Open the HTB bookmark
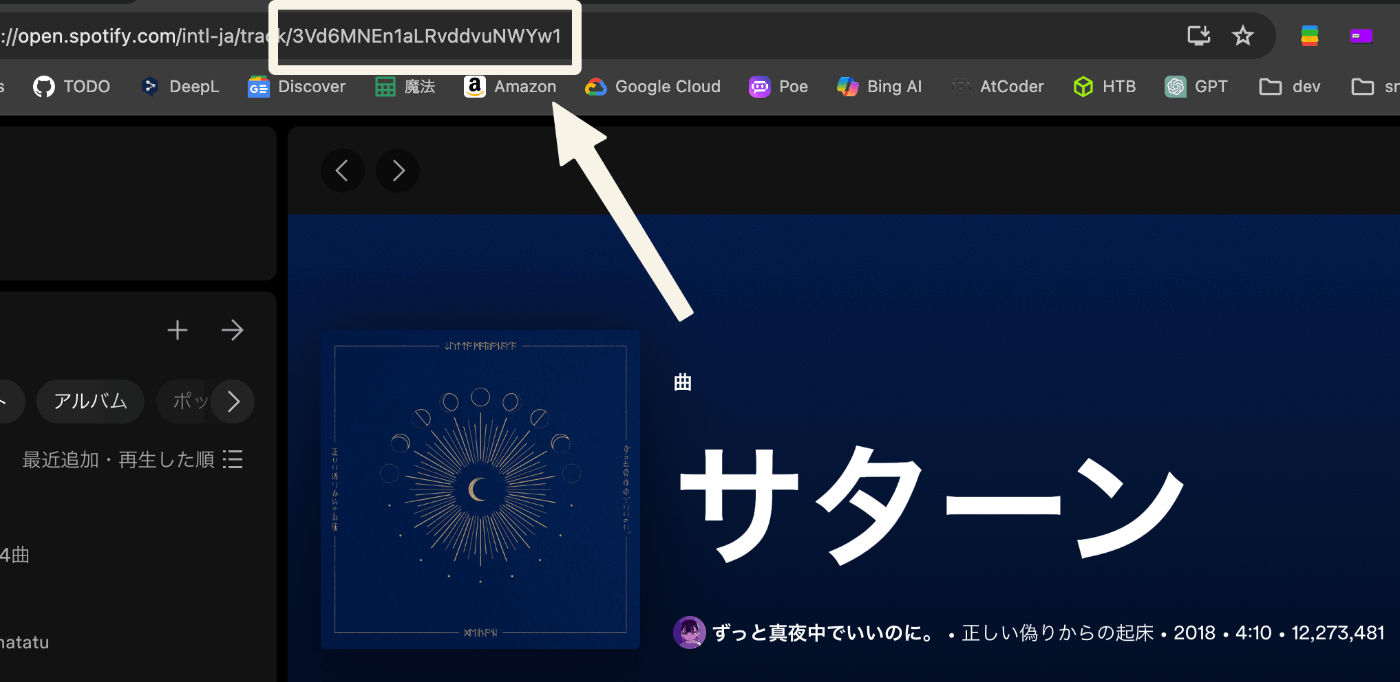 [1104, 87]
